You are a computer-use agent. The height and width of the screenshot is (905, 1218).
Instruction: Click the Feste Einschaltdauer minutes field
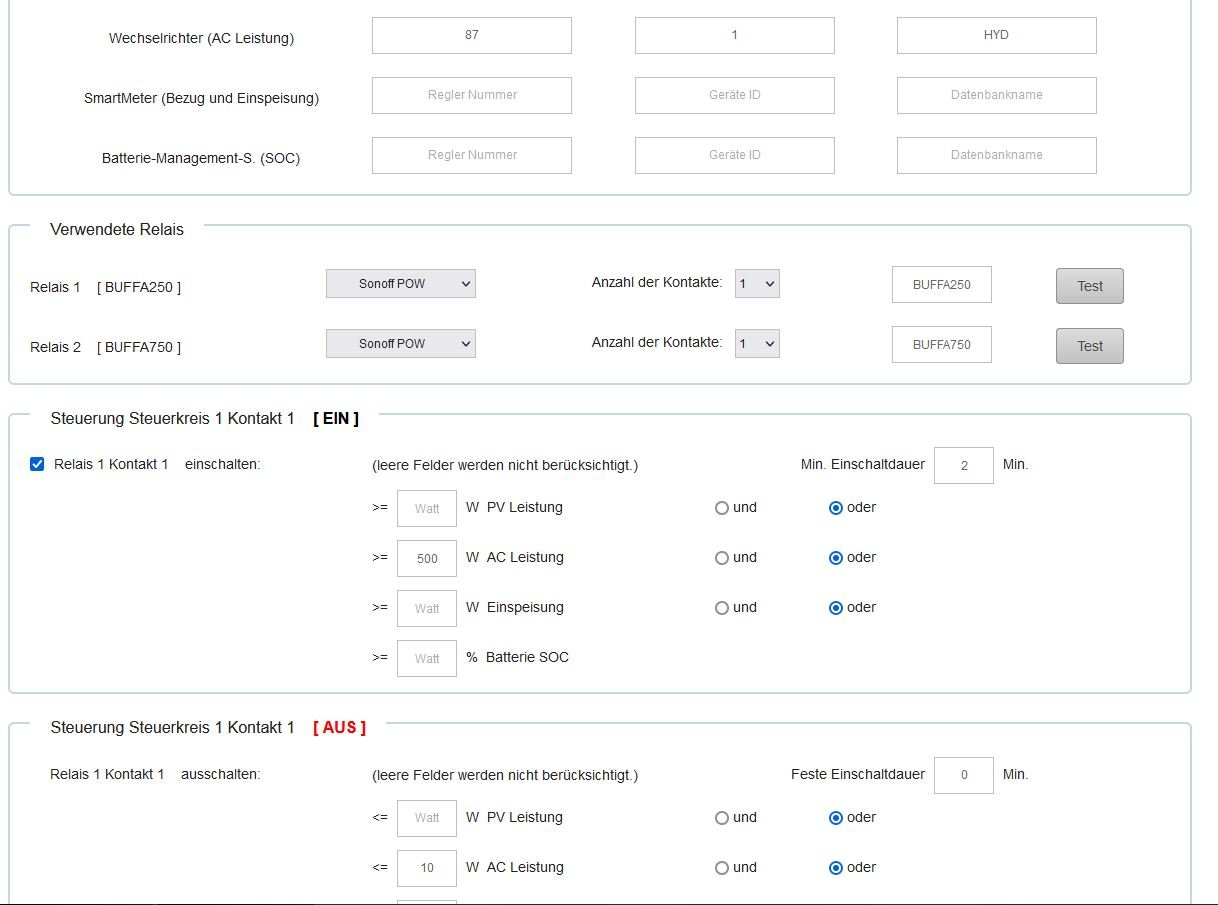coord(963,775)
